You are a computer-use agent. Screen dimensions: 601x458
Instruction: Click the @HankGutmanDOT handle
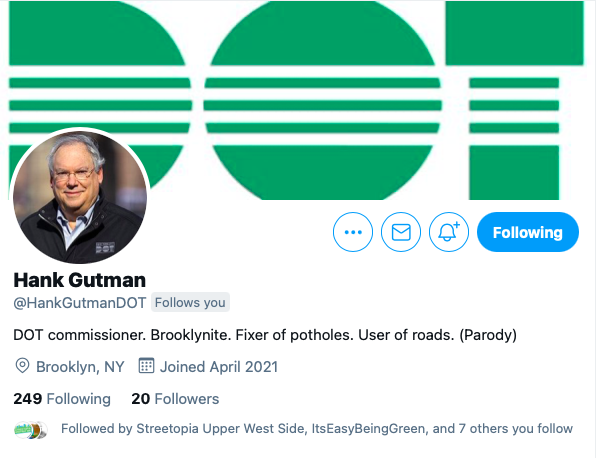(x=80, y=302)
